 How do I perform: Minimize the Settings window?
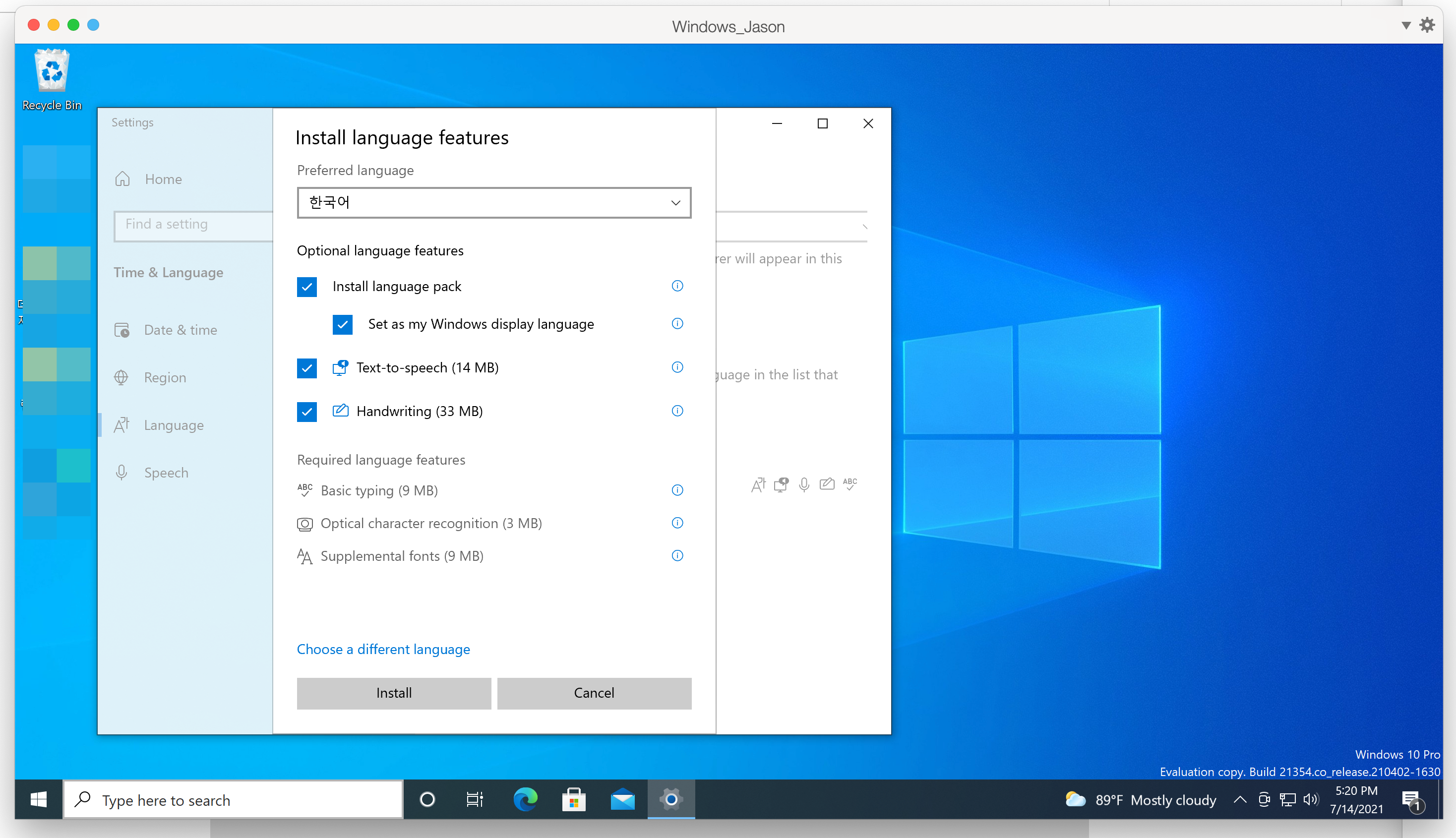[x=777, y=123]
